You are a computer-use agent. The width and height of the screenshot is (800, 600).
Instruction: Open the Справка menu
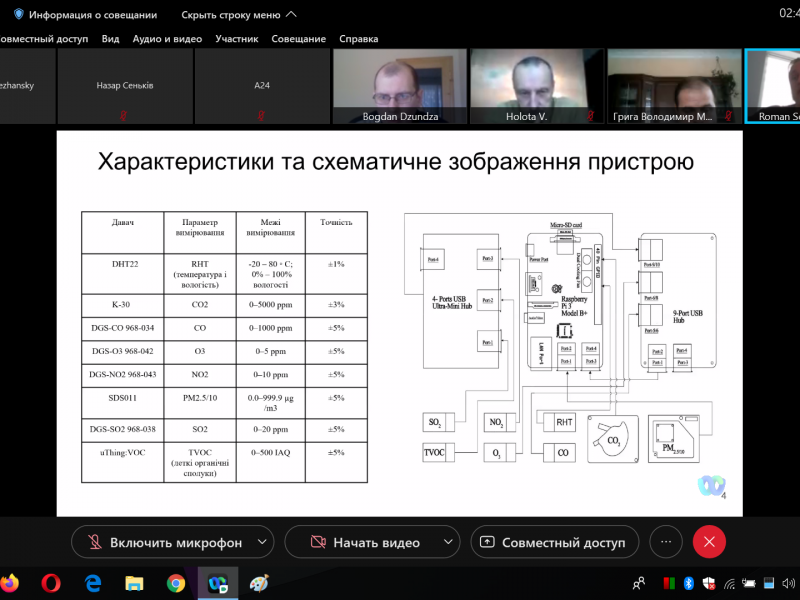point(358,39)
